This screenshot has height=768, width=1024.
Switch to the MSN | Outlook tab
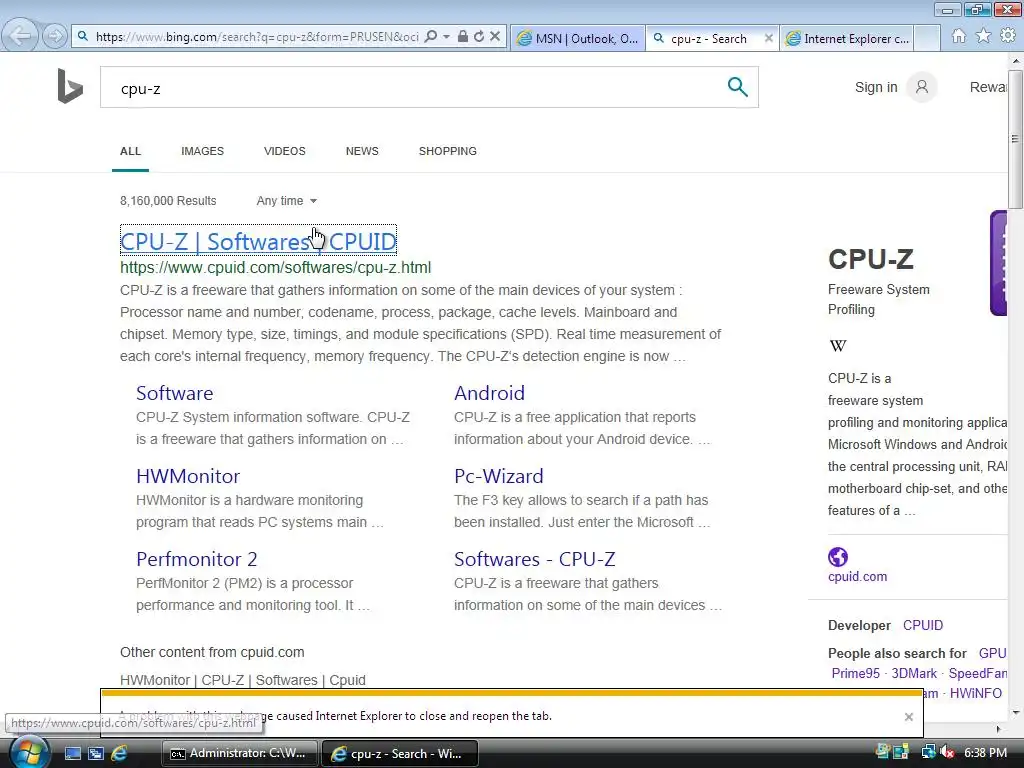[x=577, y=39]
